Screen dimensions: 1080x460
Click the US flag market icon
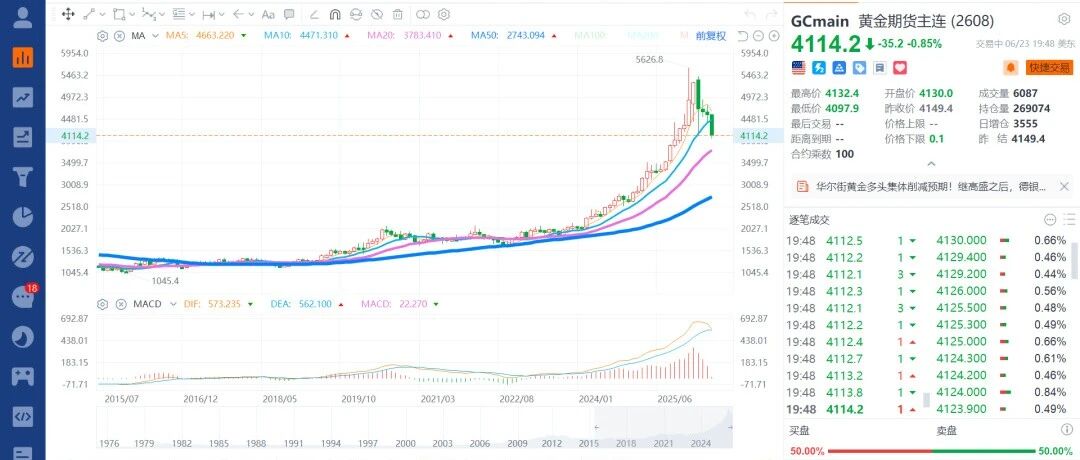[799, 67]
